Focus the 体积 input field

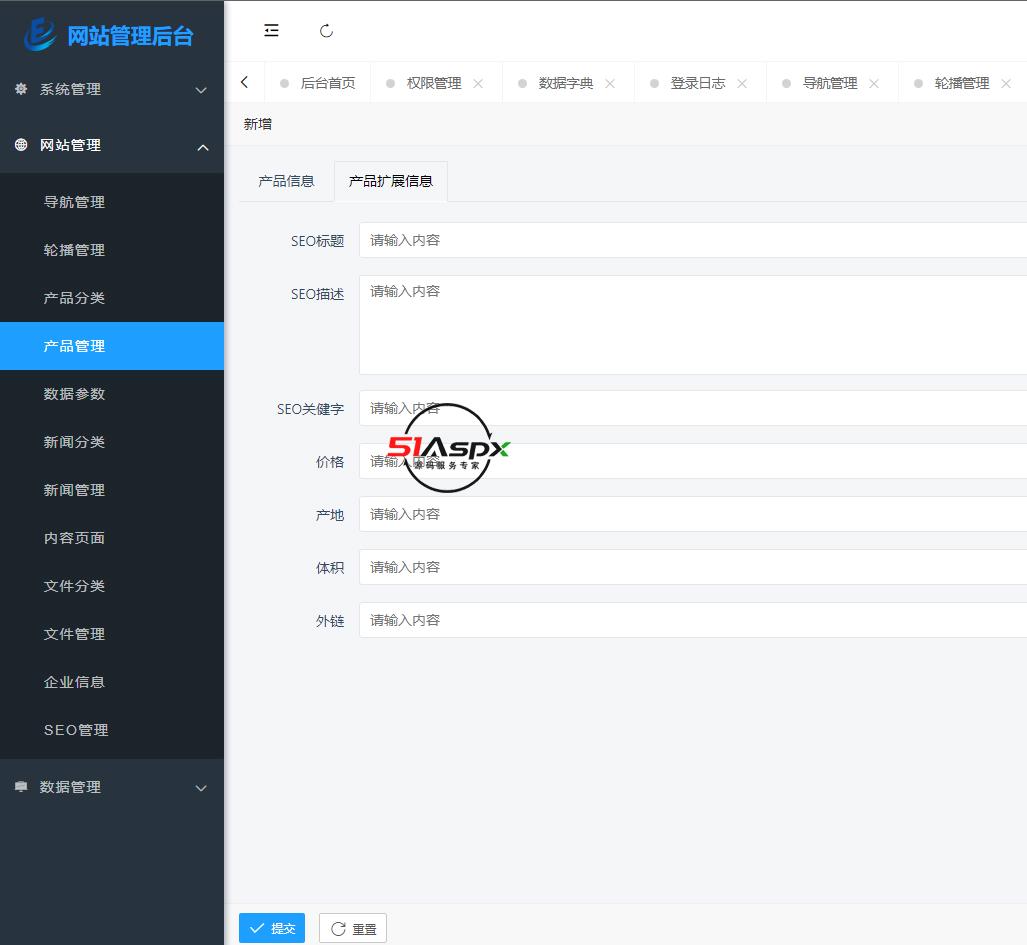pos(693,567)
